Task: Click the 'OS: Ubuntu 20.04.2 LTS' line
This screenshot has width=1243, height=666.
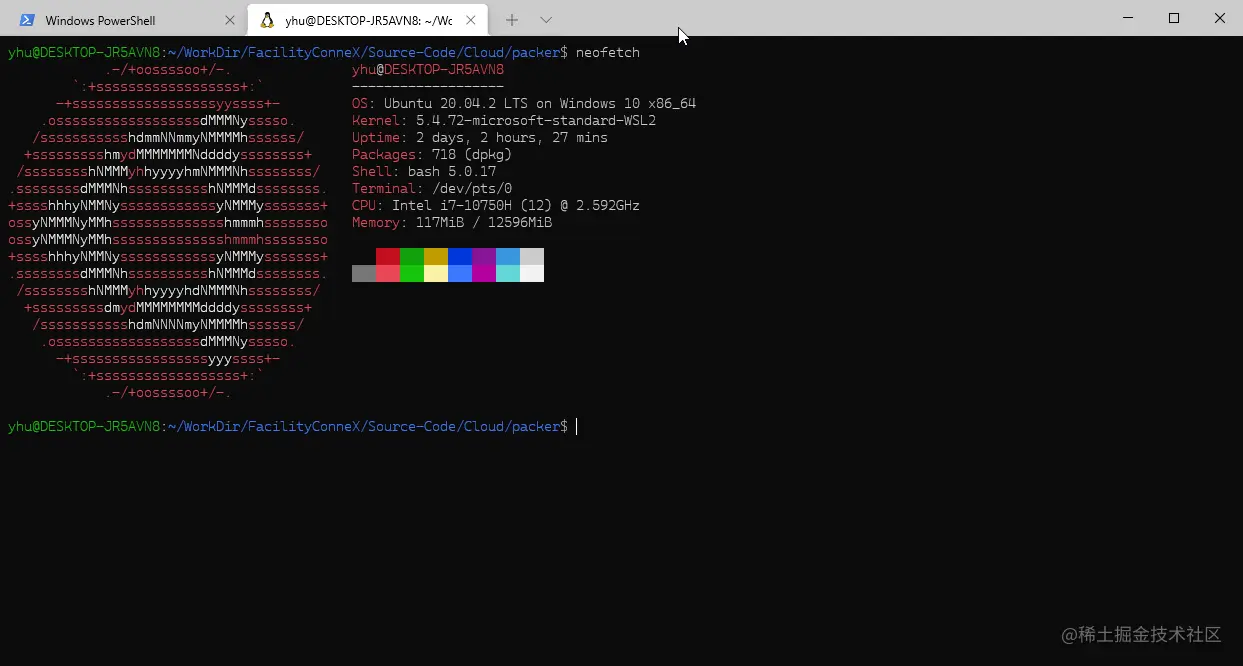Action: (x=524, y=104)
